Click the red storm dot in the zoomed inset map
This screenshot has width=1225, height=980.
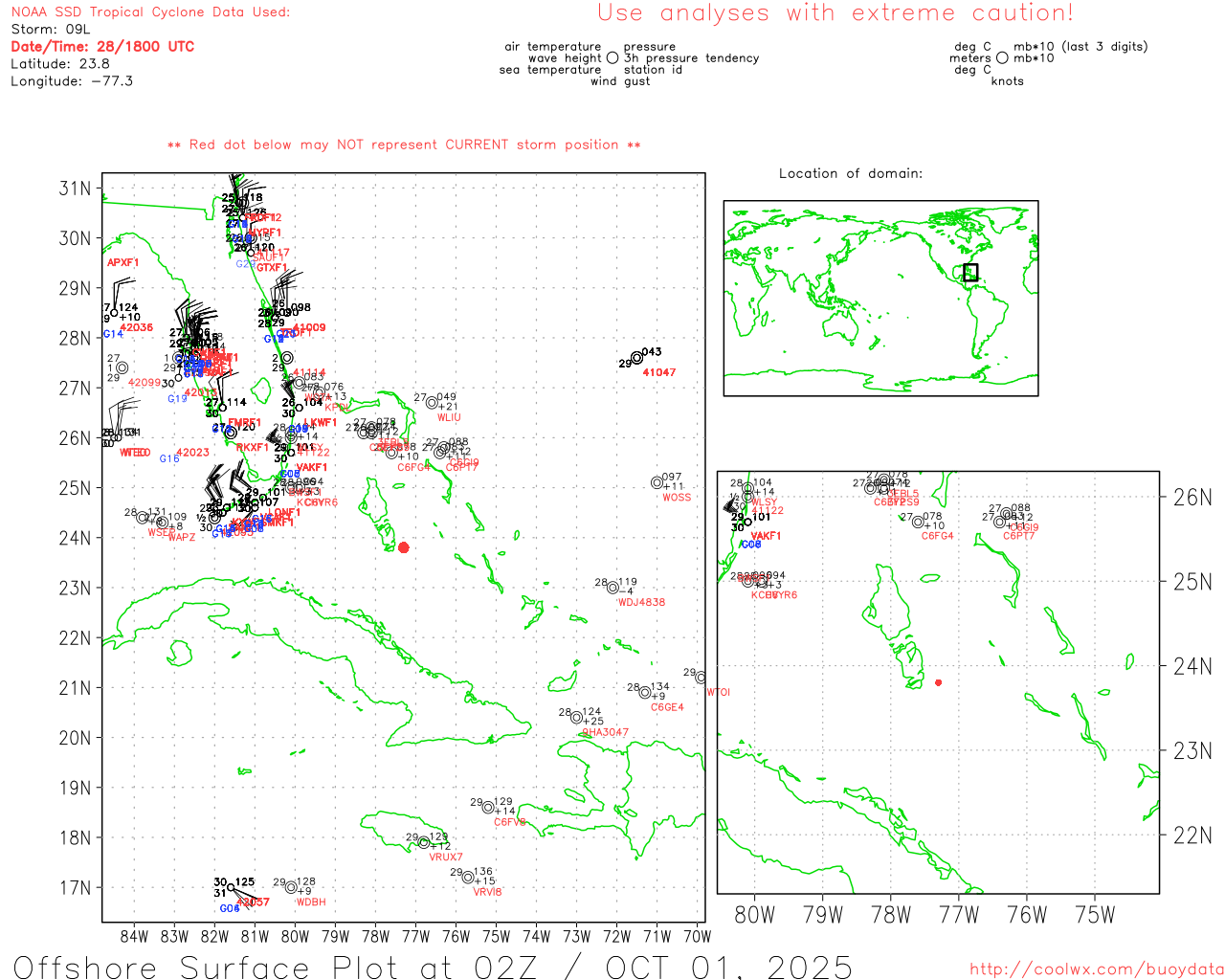[938, 682]
